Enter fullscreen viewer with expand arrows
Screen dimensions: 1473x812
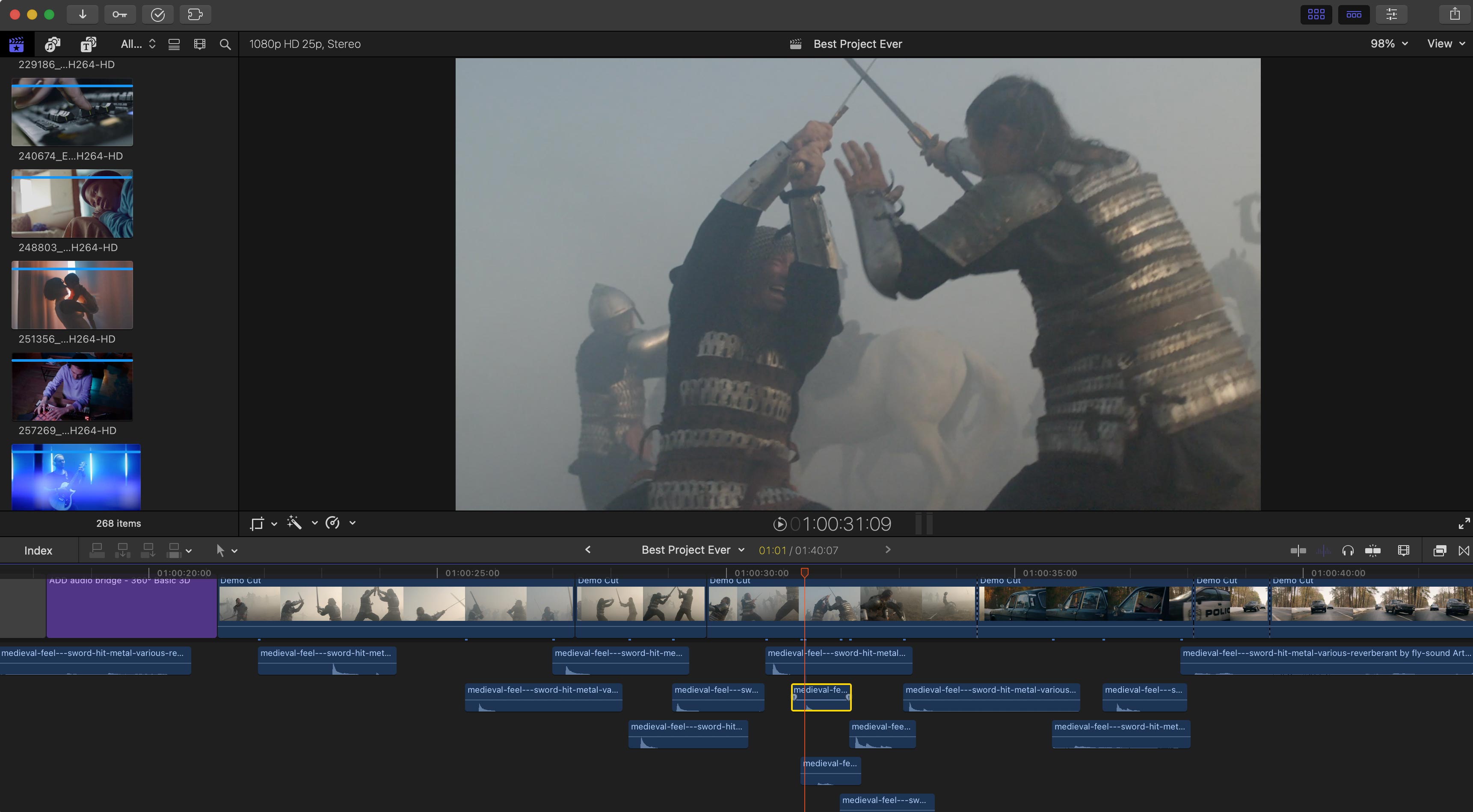tap(1464, 523)
